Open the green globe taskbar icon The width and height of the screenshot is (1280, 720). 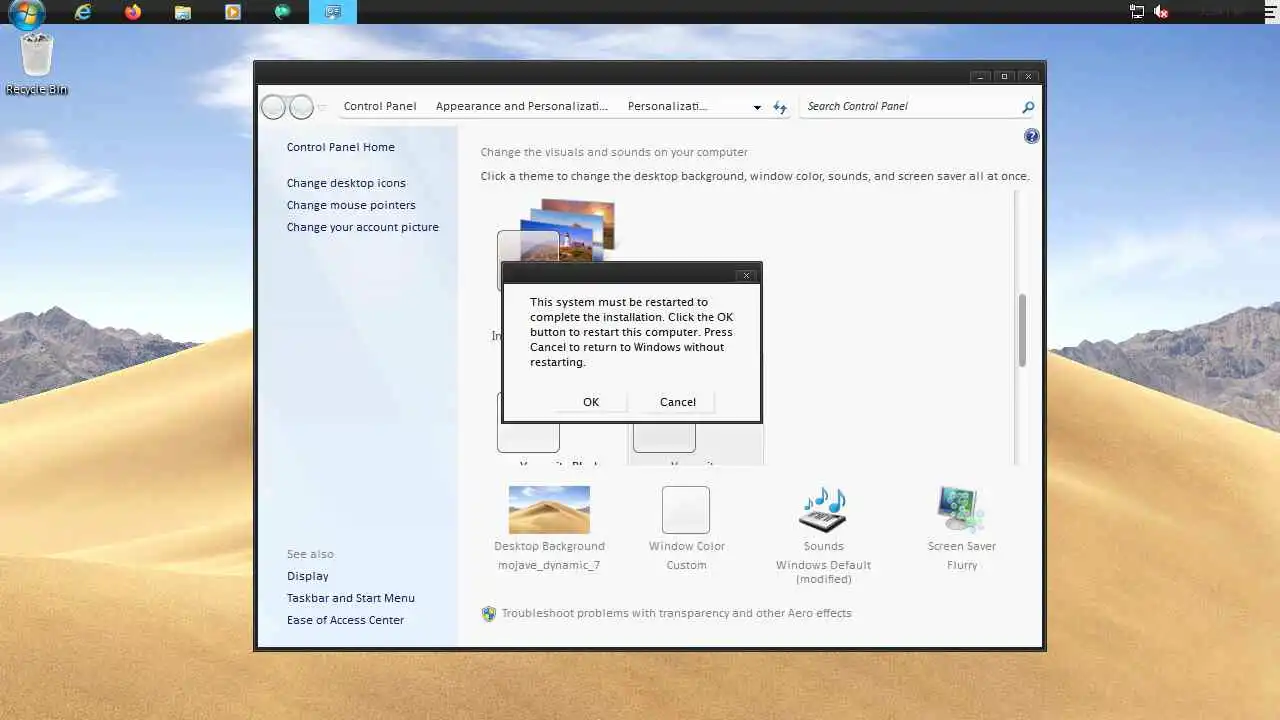coord(283,12)
